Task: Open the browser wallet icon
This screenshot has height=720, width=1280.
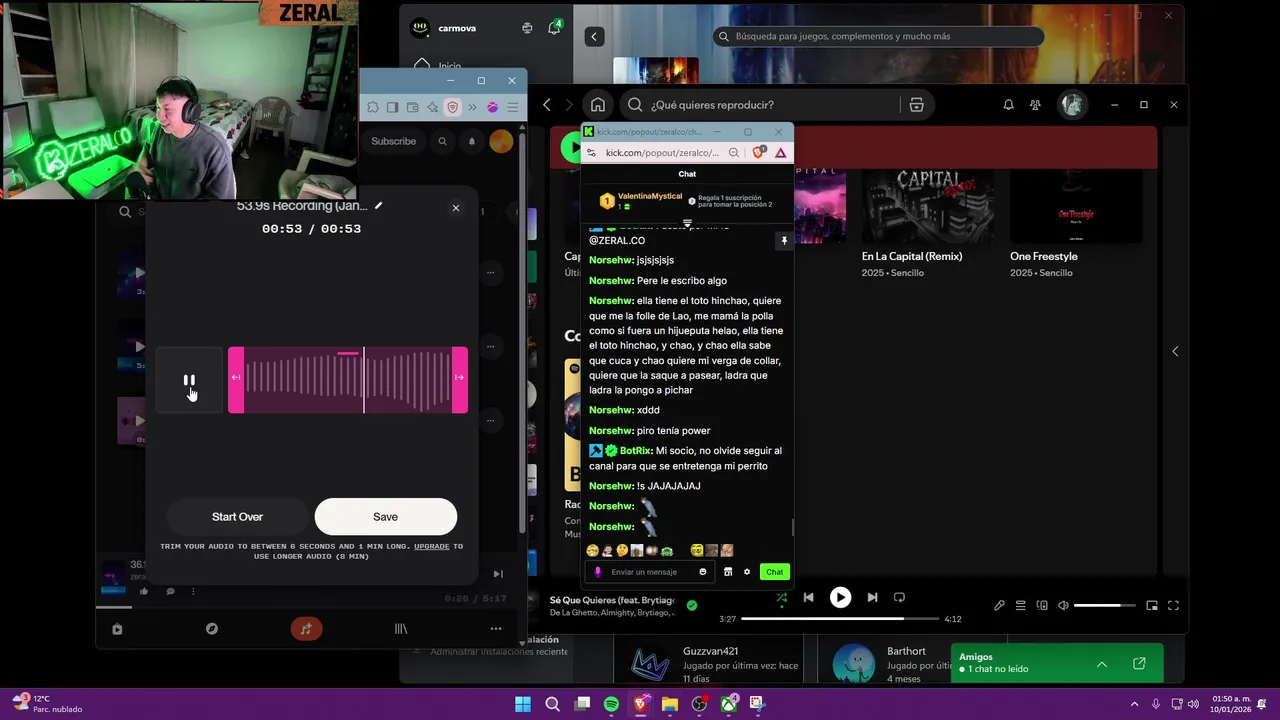Action: tap(413, 107)
